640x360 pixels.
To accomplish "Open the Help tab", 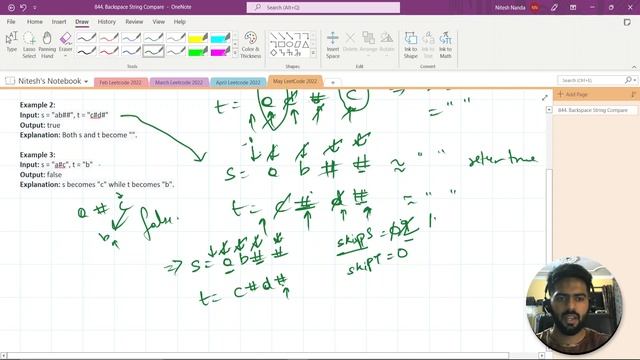I will coord(180,22).
